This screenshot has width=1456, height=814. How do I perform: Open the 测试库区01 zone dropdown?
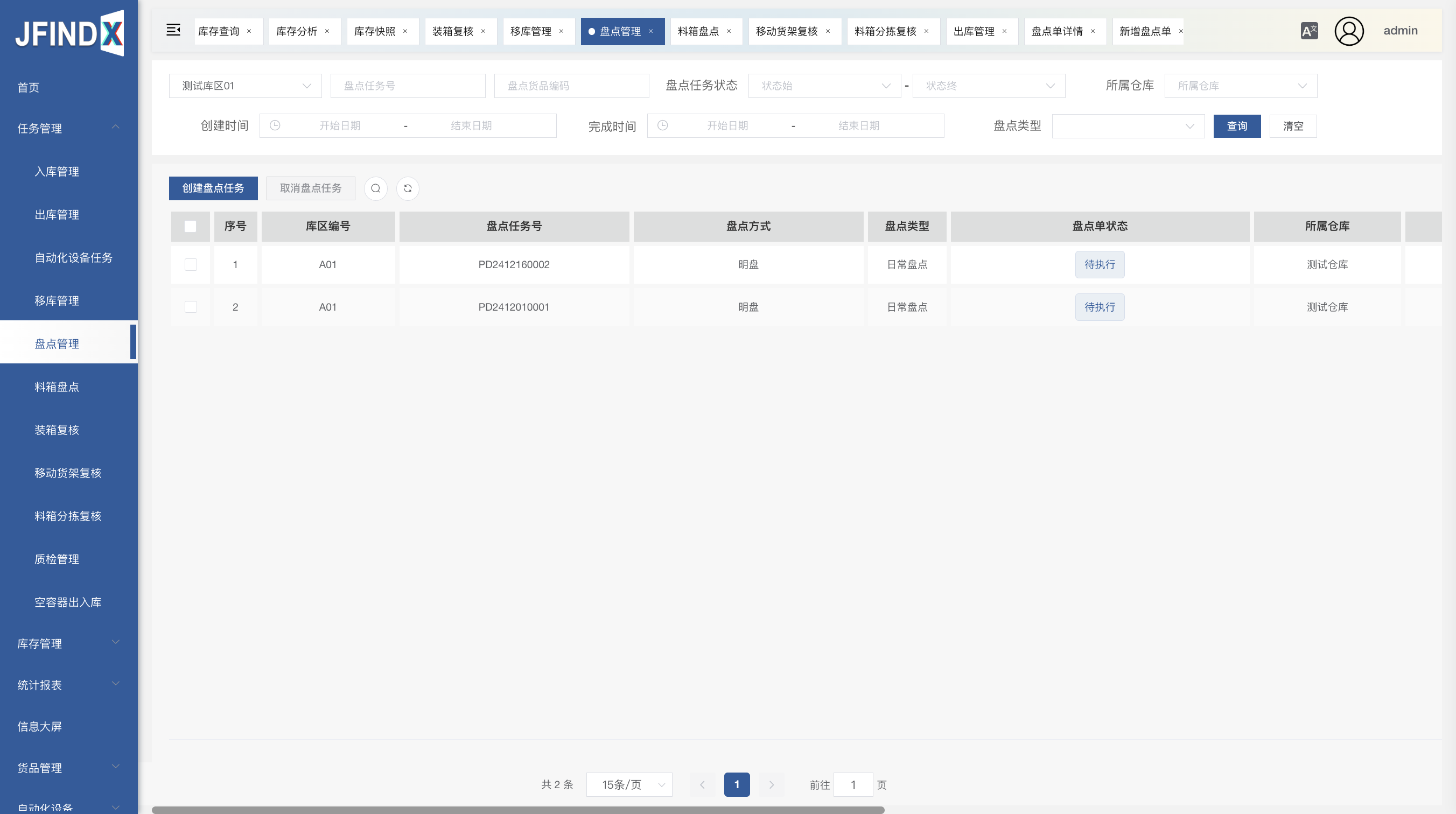tap(246, 86)
